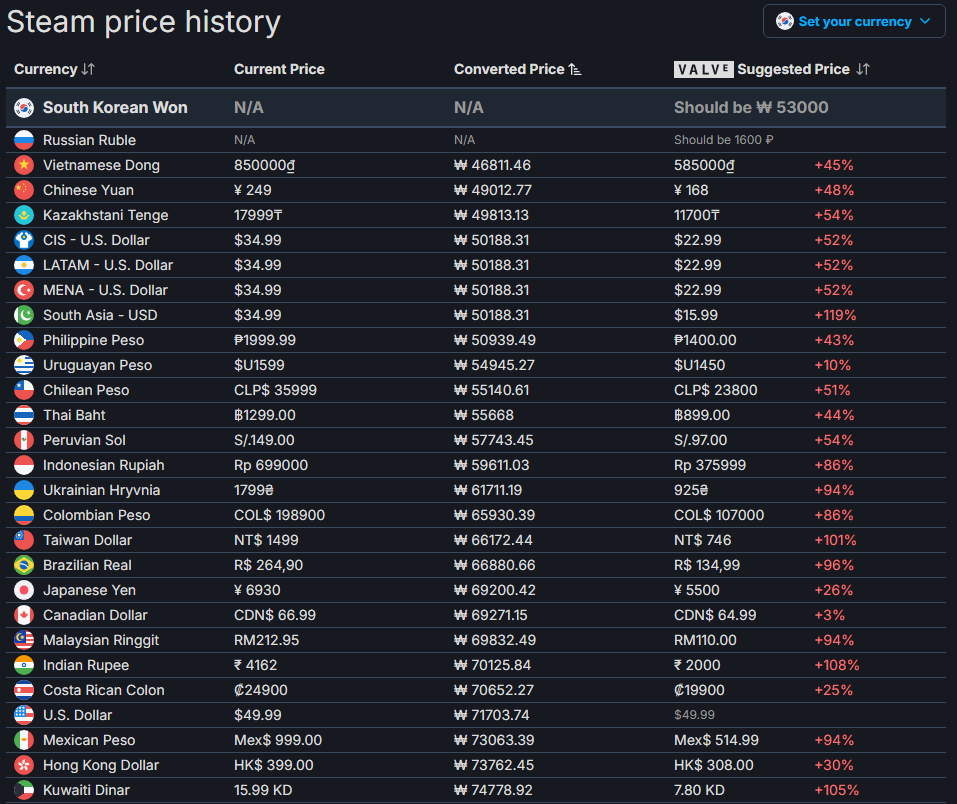
Task: Click the Mexican Peso flag icon
Action: tap(24, 741)
